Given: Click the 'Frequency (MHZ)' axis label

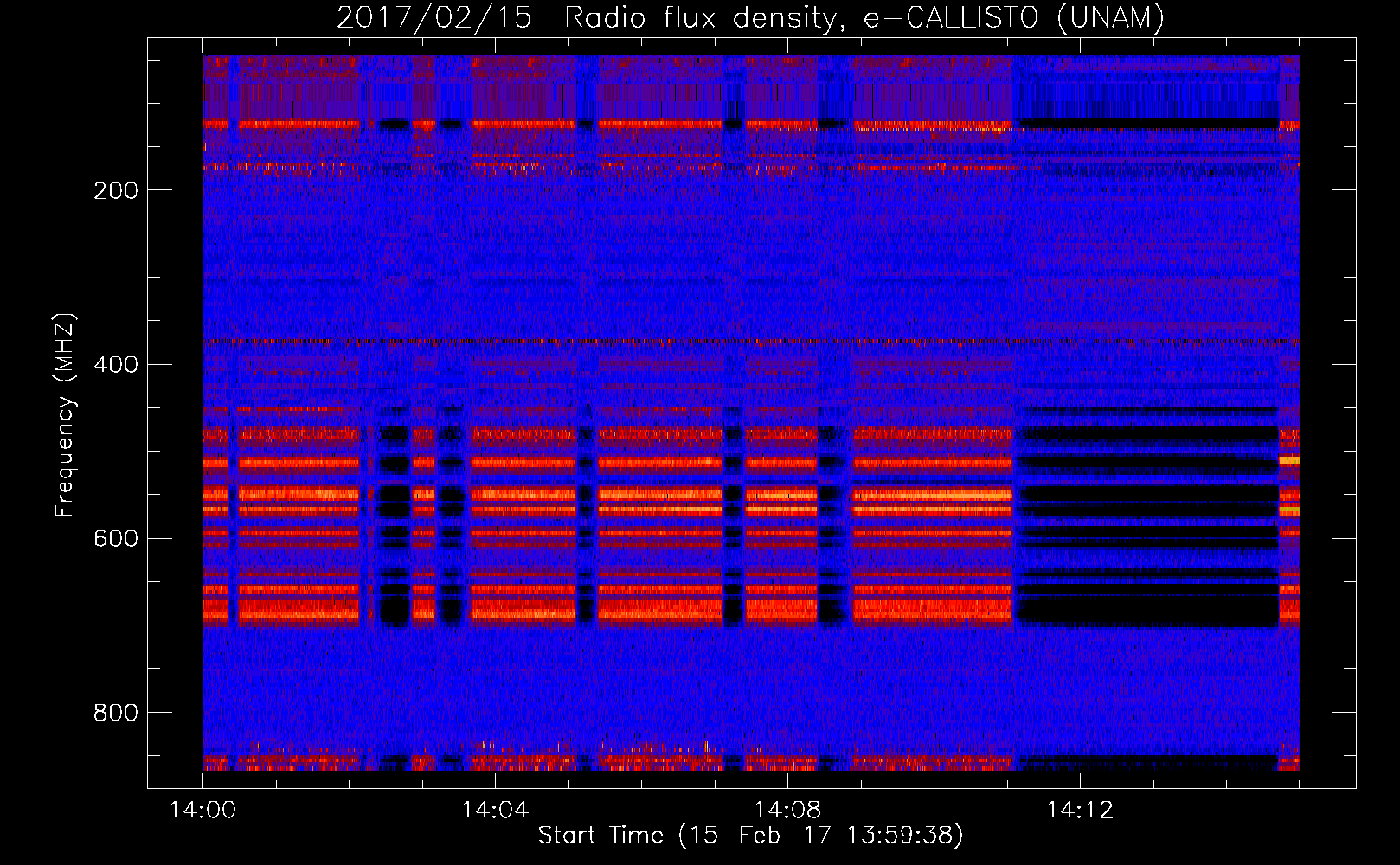Looking at the screenshot, I should [65, 415].
